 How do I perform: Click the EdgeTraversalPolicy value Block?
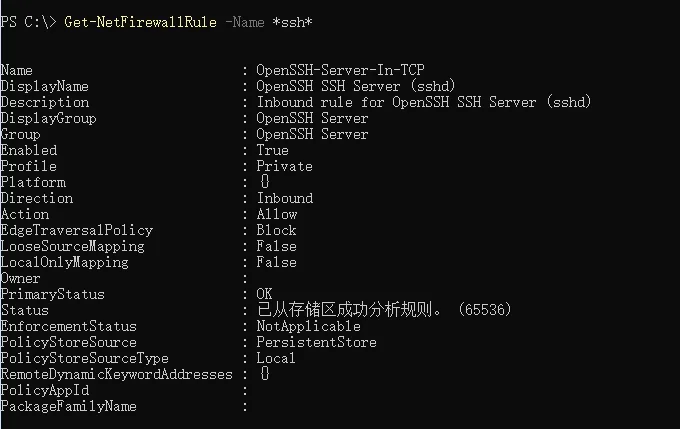[276, 230]
